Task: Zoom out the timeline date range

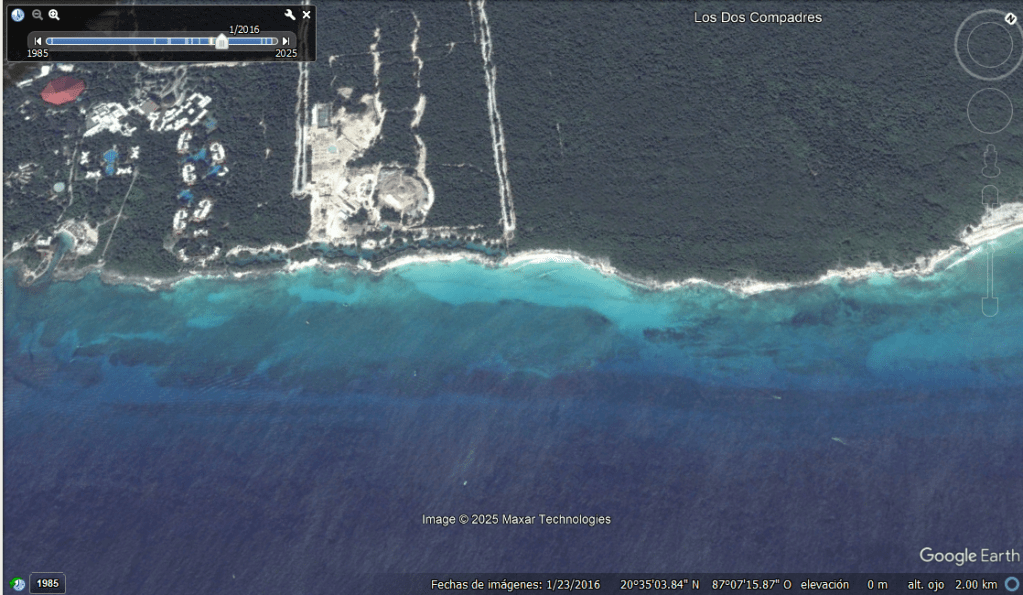Action: [x=37, y=15]
